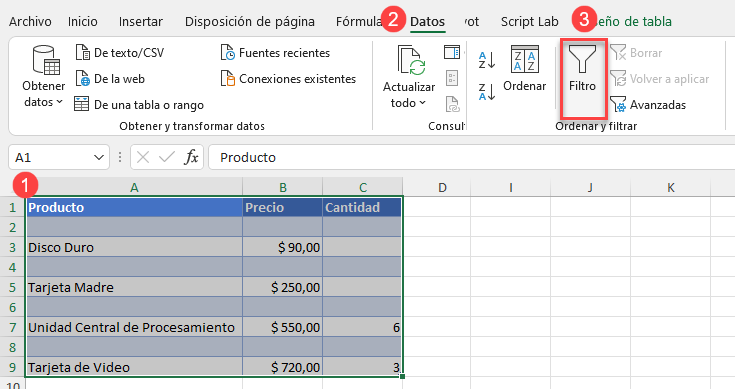Open the Name Box dropdown arrow

[x=99, y=157]
